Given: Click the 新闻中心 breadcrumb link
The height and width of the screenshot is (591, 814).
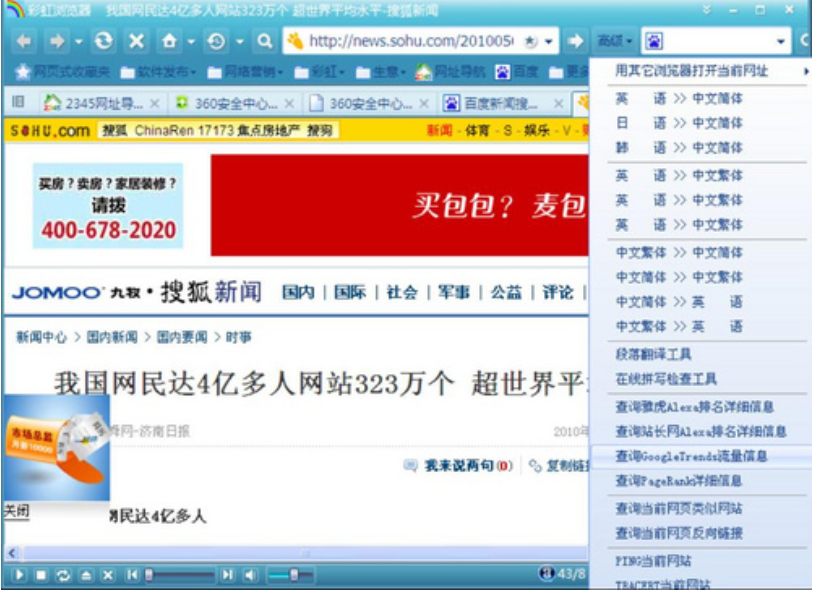Looking at the screenshot, I should (x=42, y=338).
